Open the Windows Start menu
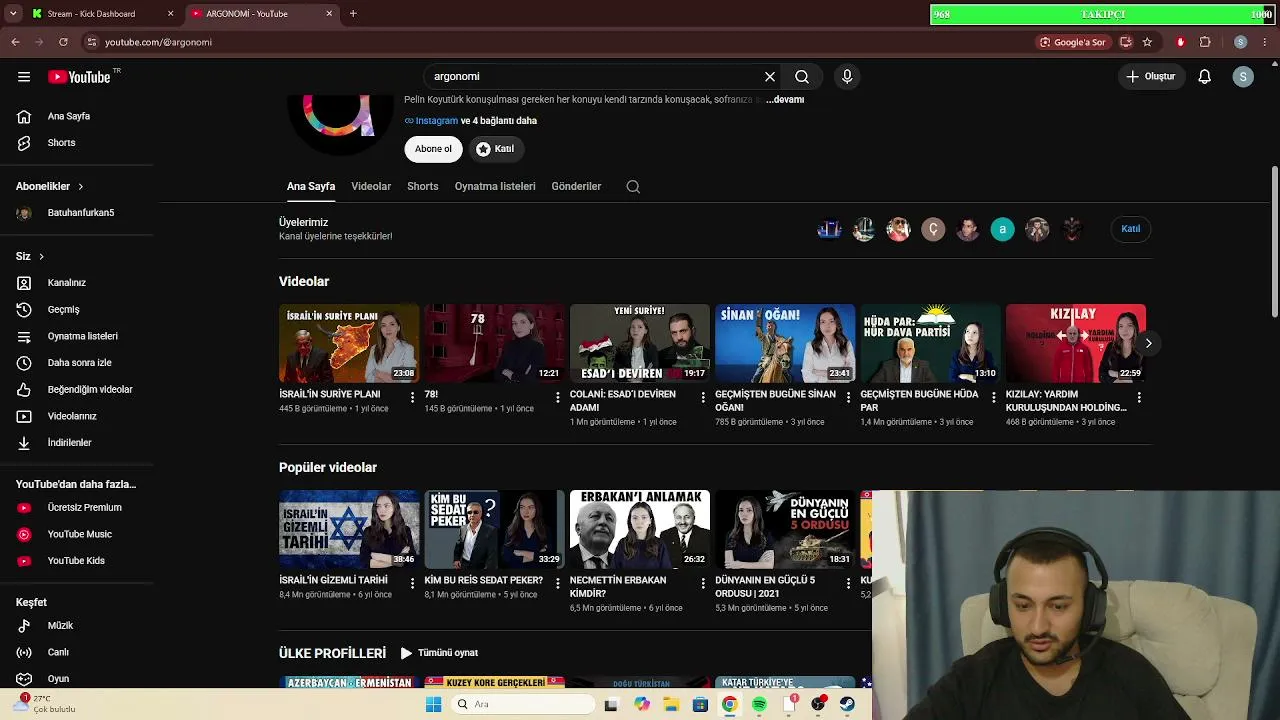This screenshot has height=720, width=1280. coord(433,704)
